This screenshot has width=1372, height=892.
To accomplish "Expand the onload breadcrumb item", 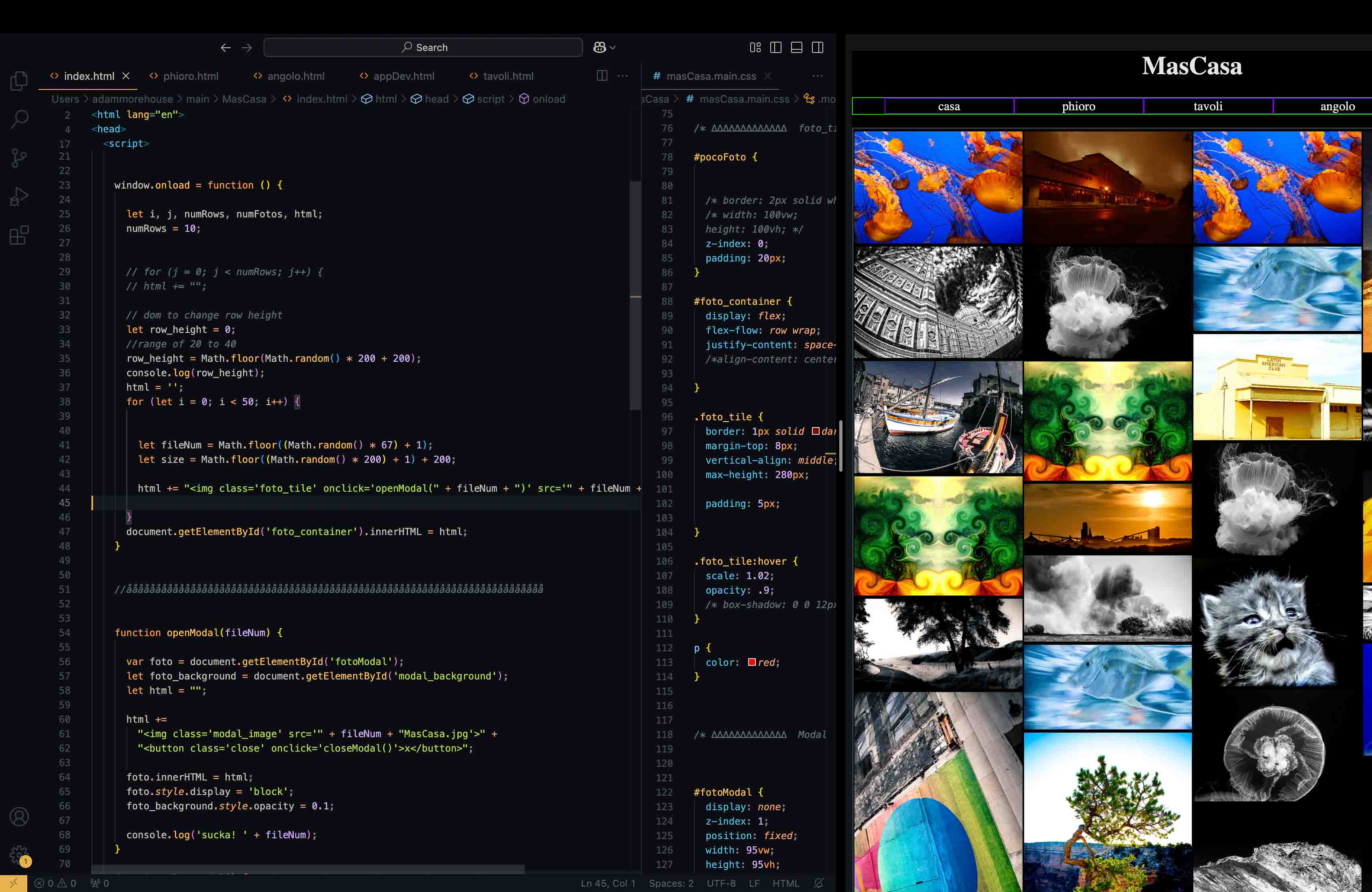I will pos(548,99).
